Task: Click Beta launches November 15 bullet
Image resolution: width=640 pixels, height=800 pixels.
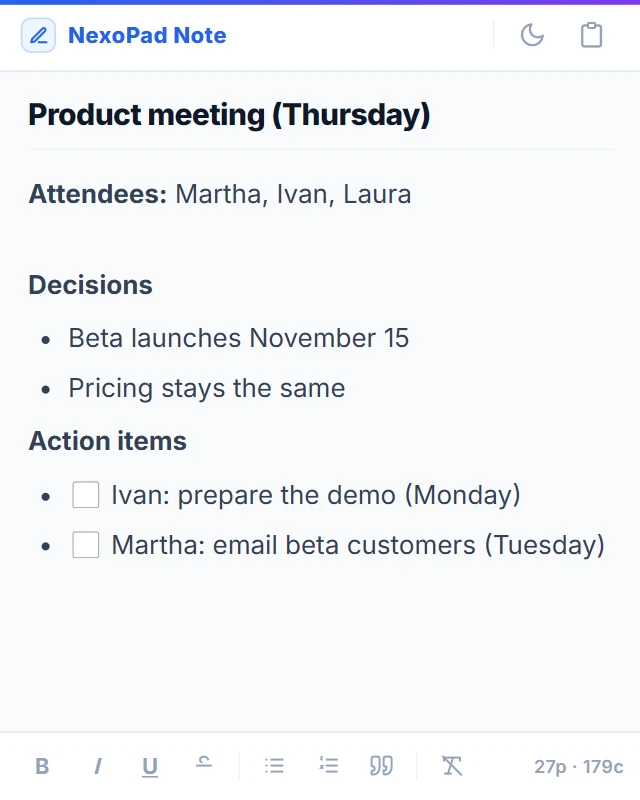Action: point(239,338)
